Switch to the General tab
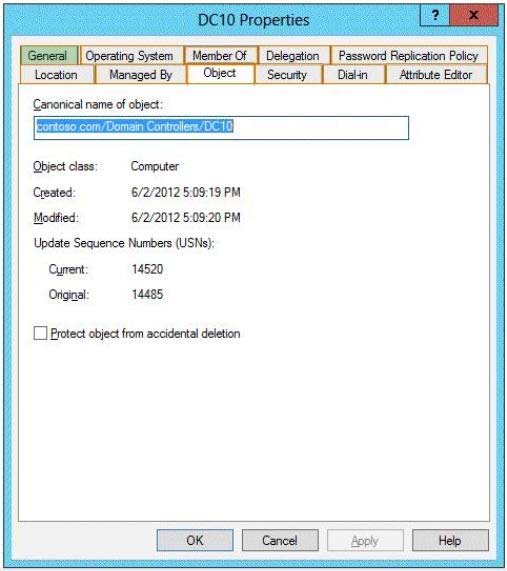The height and width of the screenshot is (571, 507). pos(49,56)
